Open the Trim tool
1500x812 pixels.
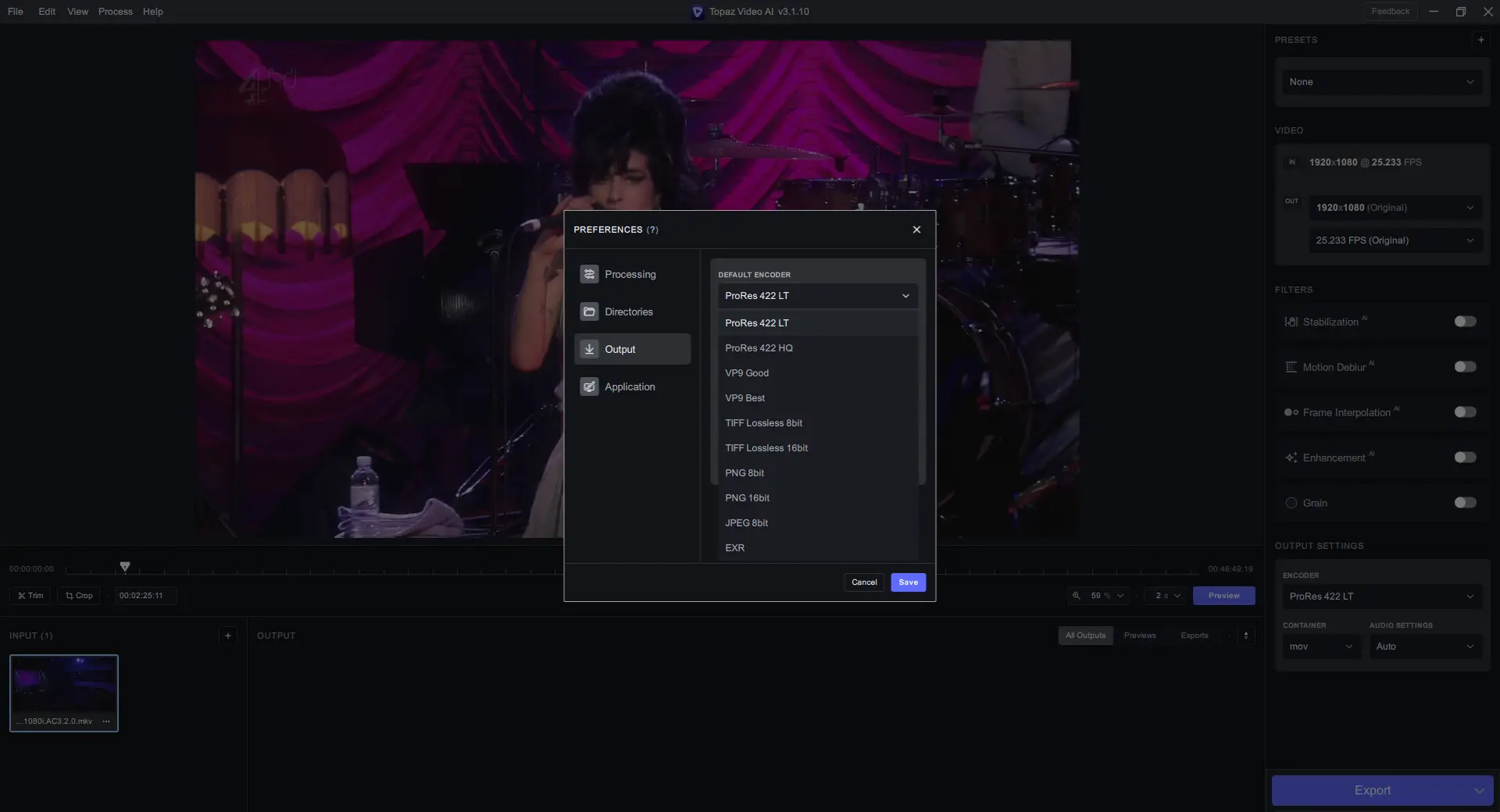coord(30,596)
